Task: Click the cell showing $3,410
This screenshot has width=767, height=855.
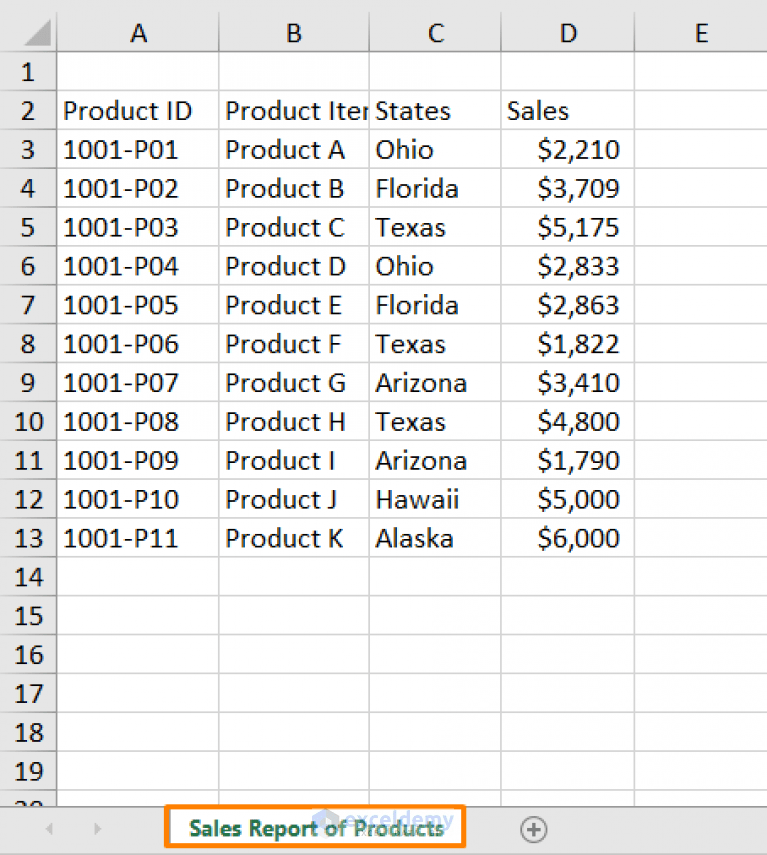Action: (x=567, y=383)
